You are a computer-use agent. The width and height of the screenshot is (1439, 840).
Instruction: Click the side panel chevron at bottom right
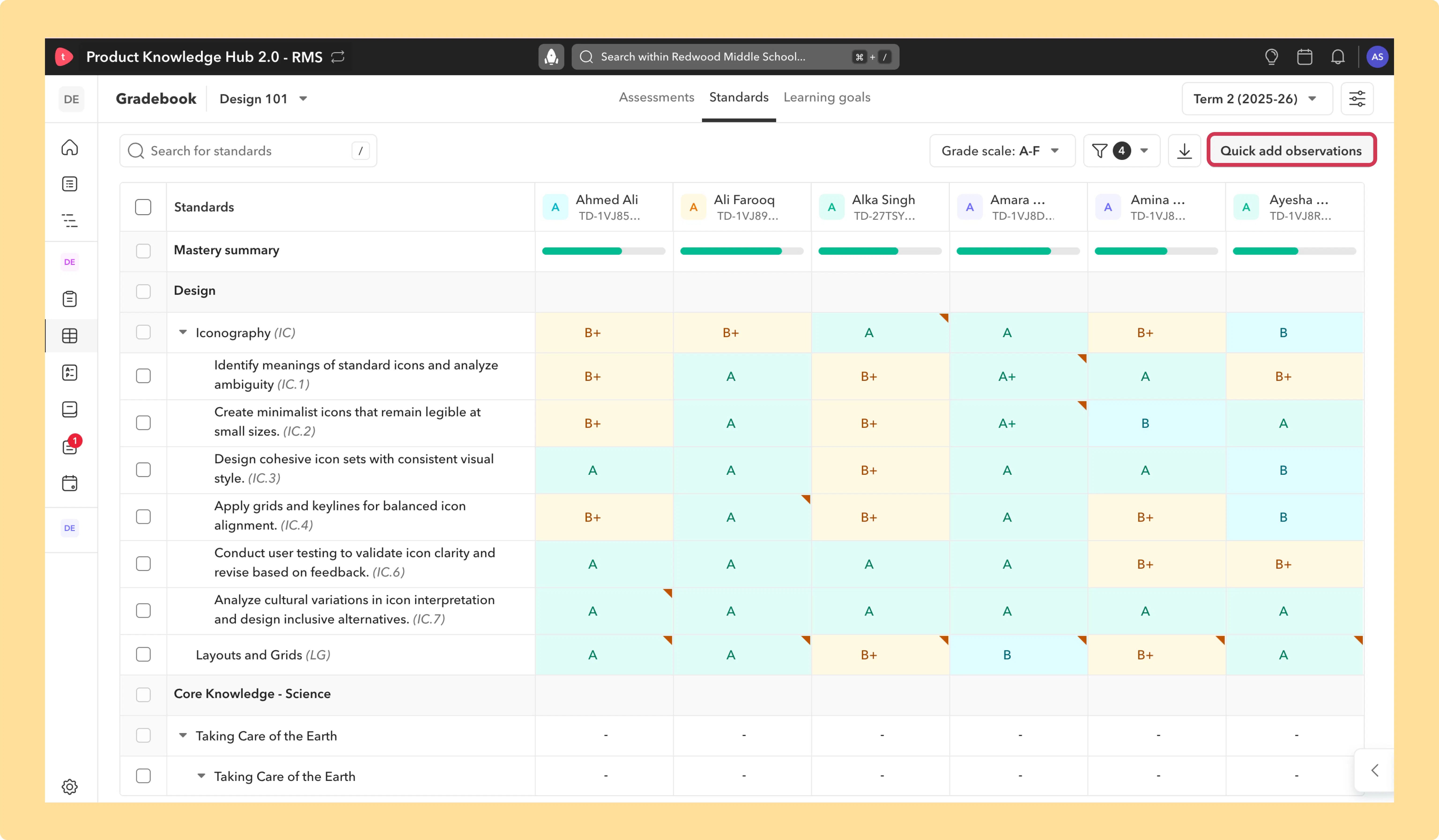coord(1374,770)
